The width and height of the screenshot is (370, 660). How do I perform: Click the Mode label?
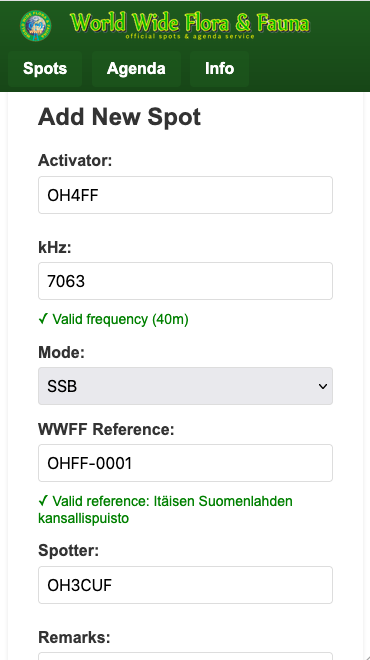click(x=61, y=352)
